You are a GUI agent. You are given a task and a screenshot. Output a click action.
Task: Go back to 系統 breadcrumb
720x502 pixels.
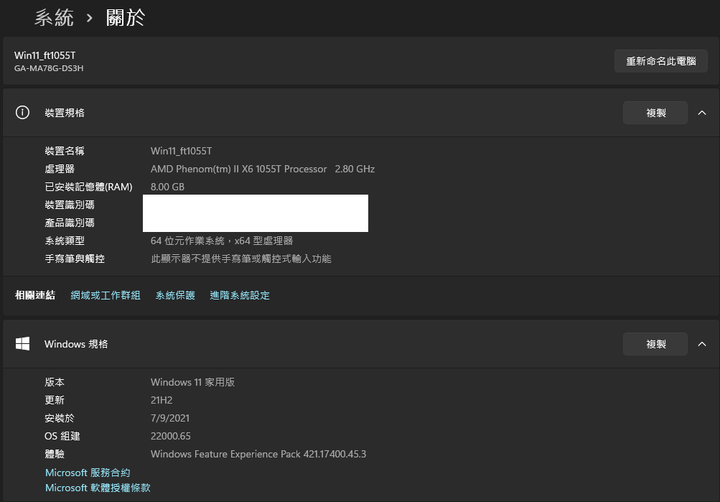point(54,18)
